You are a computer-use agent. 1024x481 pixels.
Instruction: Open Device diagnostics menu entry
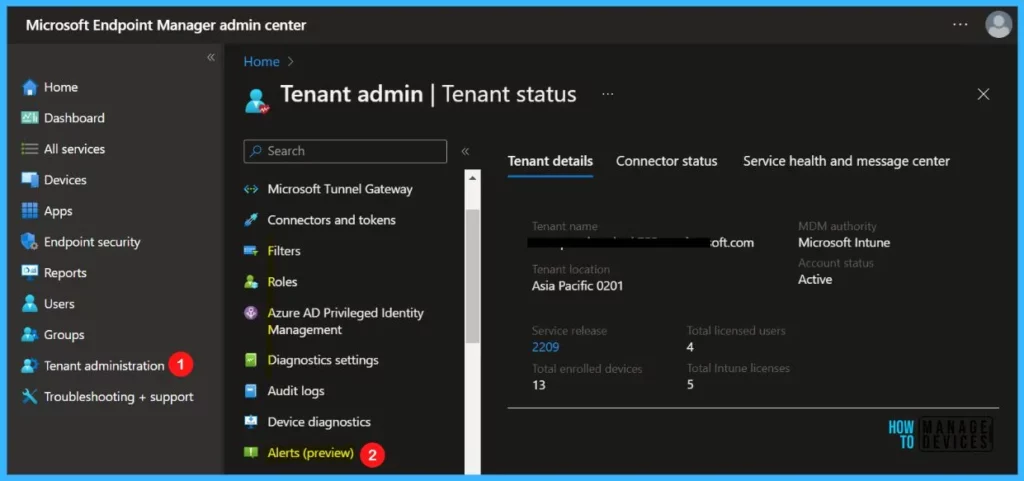point(319,422)
